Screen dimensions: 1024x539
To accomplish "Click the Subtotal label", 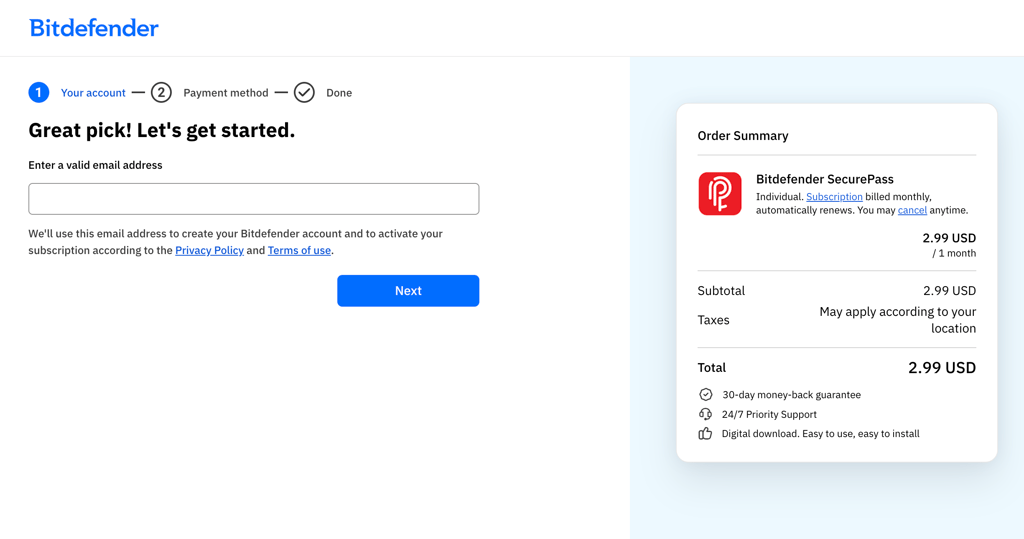I will pos(721,291).
